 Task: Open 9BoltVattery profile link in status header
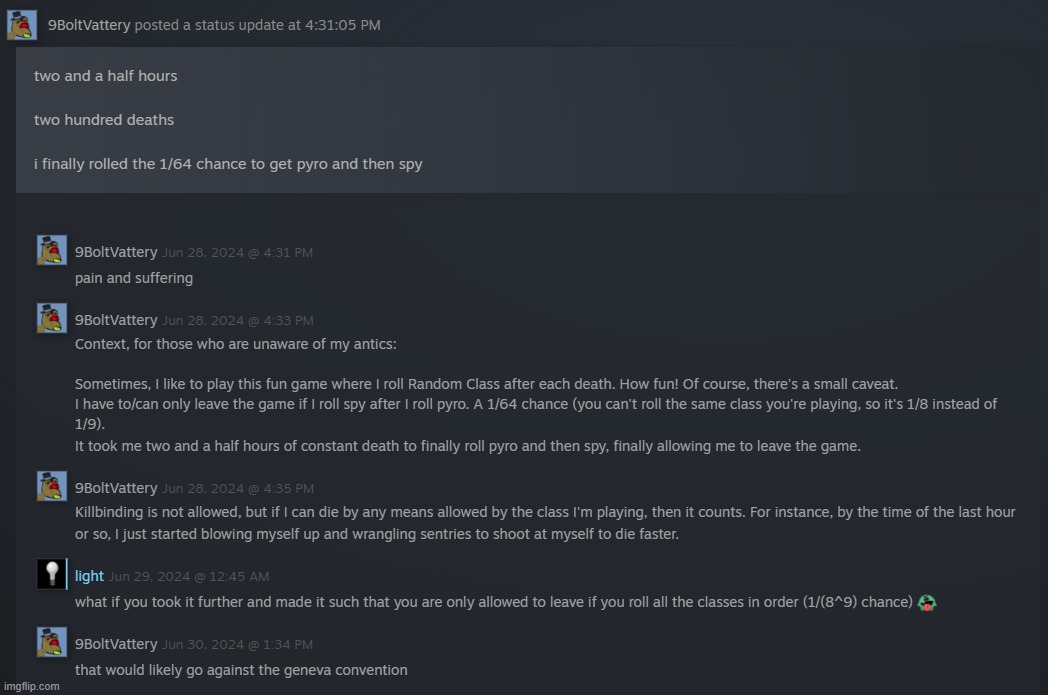pyautogui.click(x=89, y=25)
